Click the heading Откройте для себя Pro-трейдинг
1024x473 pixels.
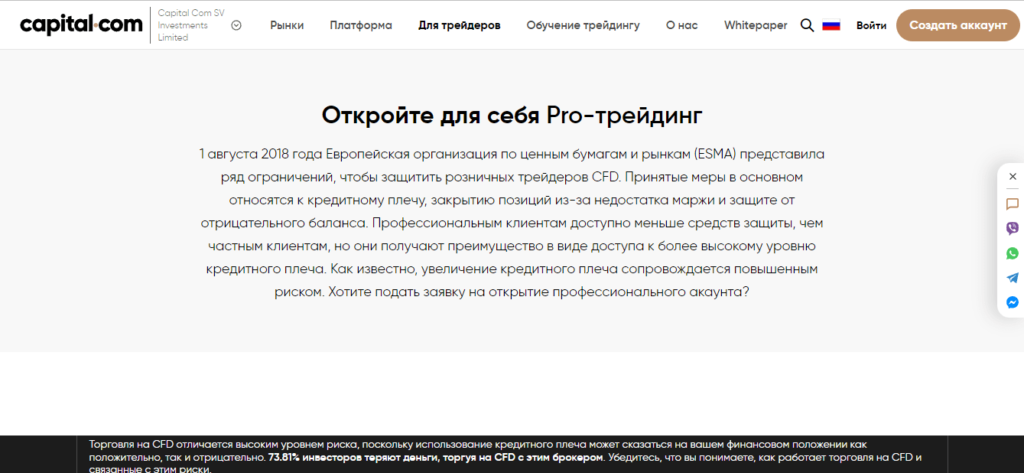[512, 115]
